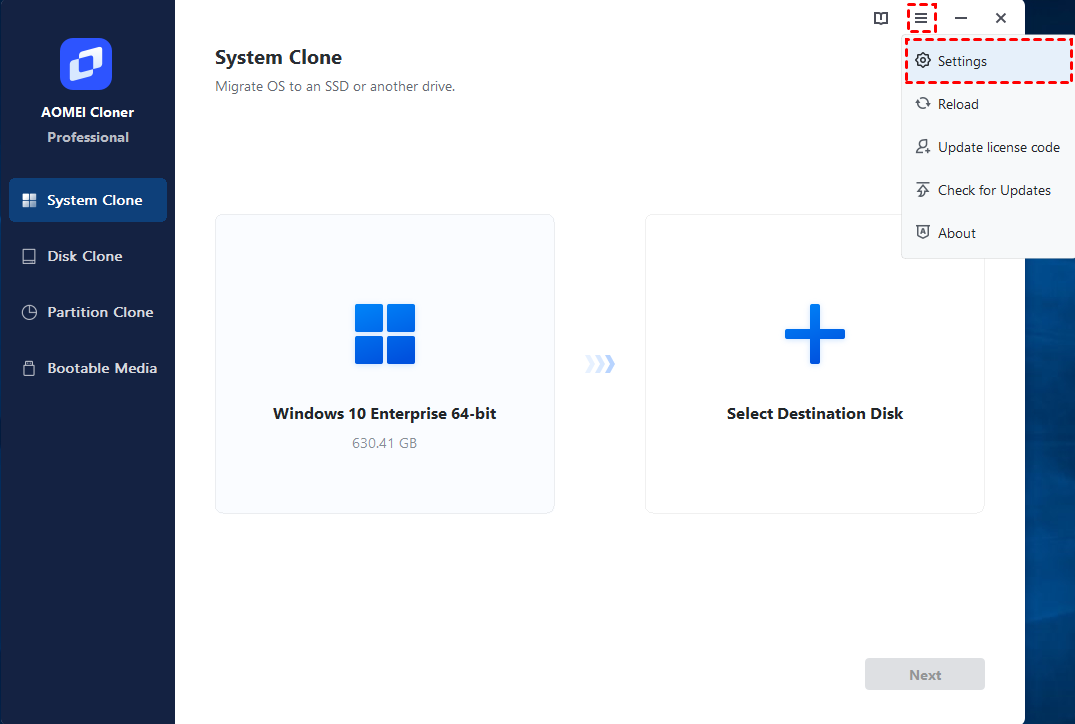1075x724 pixels.
Task: Click the Settings gear icon
Action: tap(923, 60)
